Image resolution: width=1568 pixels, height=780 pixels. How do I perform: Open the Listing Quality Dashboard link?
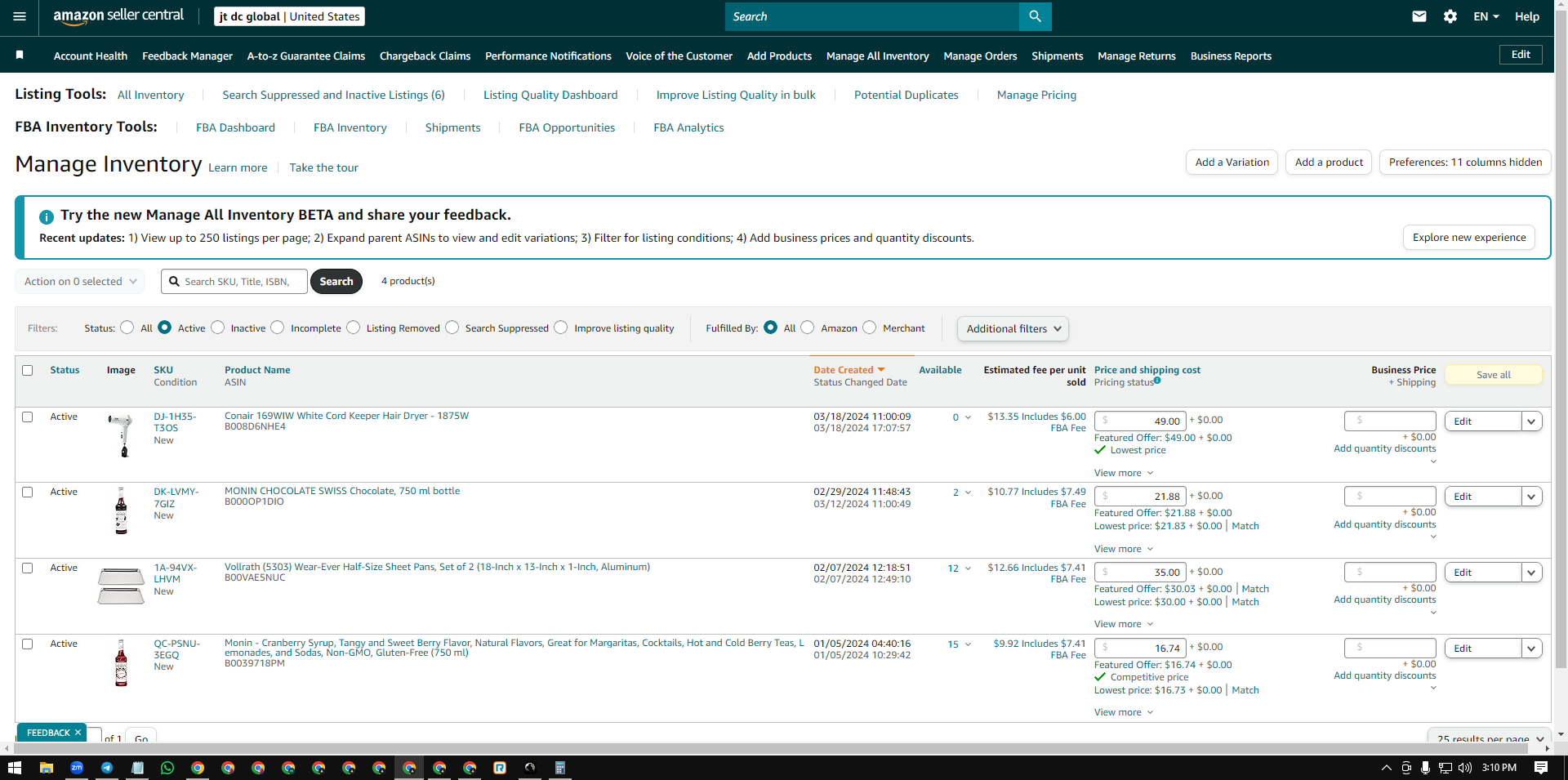(x=550, y=95)
